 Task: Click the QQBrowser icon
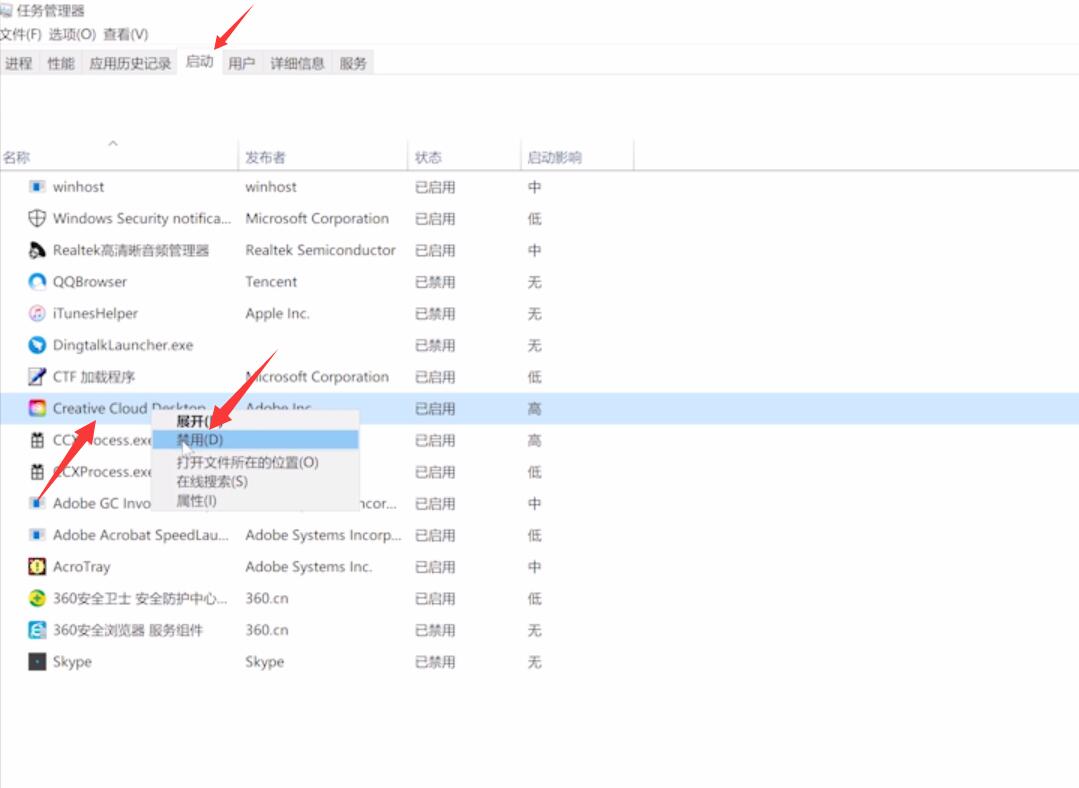pyautogui.click(x=37, y=281)
